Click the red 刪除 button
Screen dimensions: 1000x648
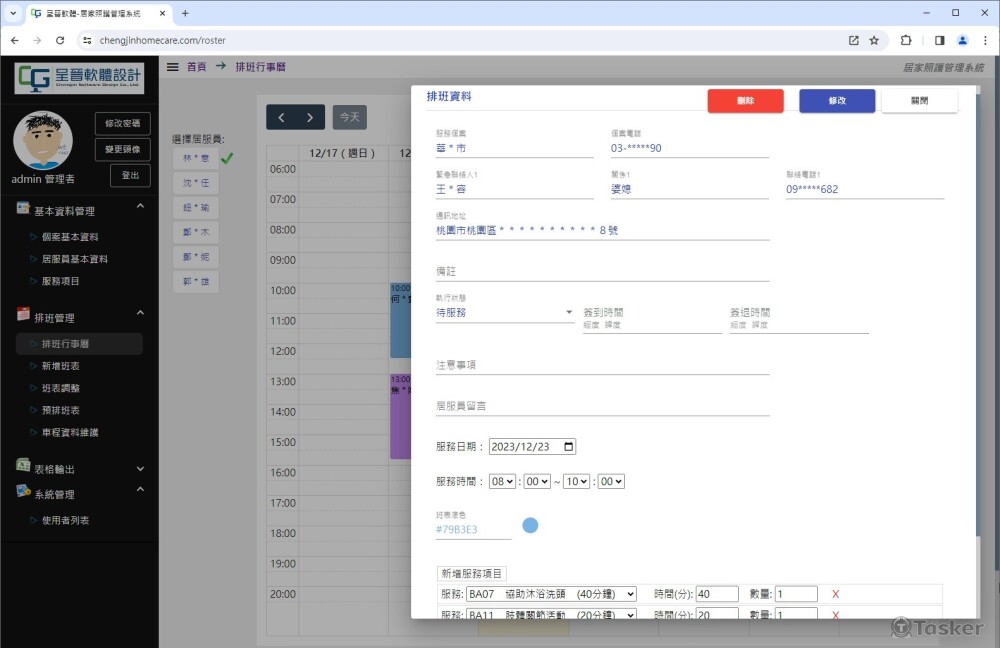[x=745, y=101]
